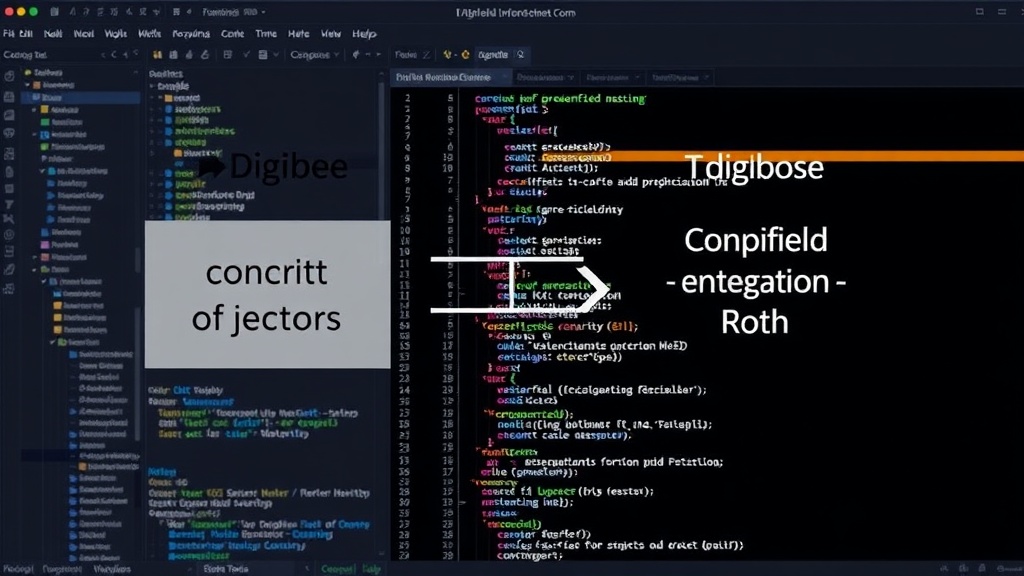Click the back arrow in the sidebar header
This screenshot has height=576, width=1024.
coord(103,55)
